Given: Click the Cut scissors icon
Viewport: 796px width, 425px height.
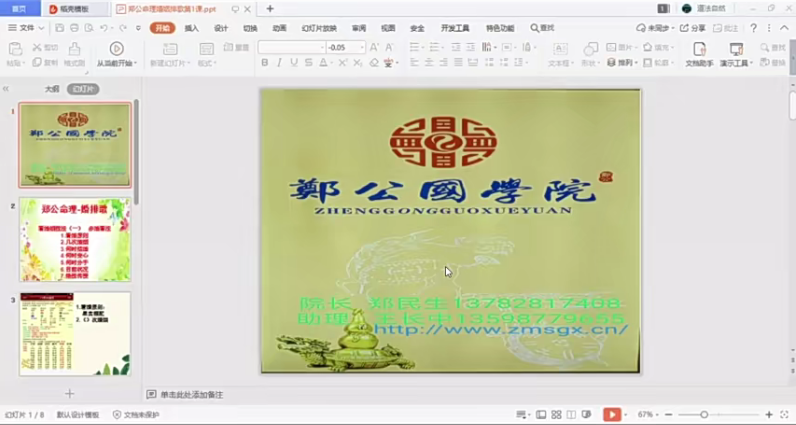Looking at the screenshot, I should click(x=37, y=47).
